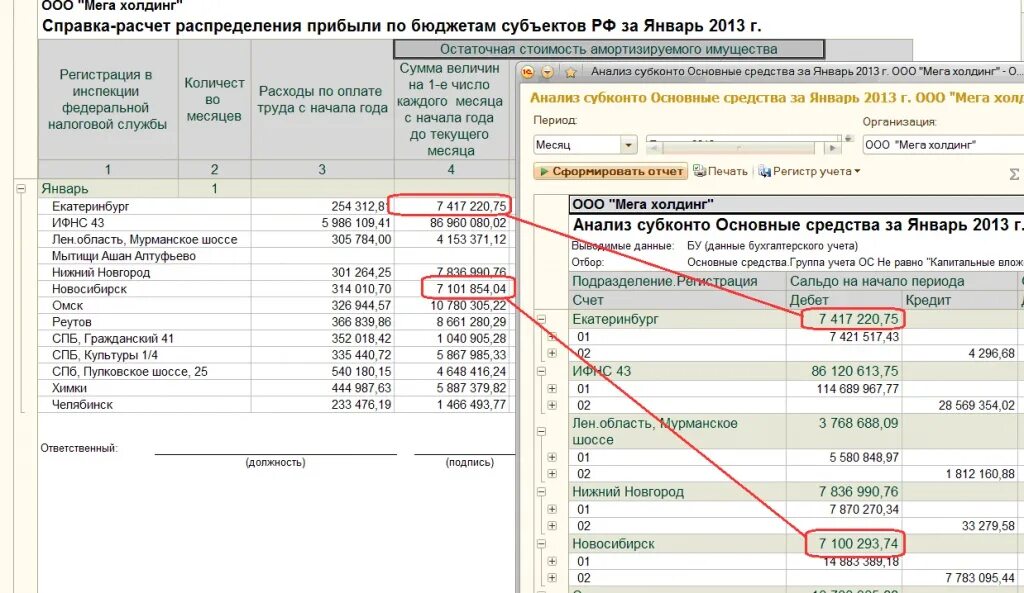Click Остаточная стоимость амортизируемого имущества header

coord(609,49)
